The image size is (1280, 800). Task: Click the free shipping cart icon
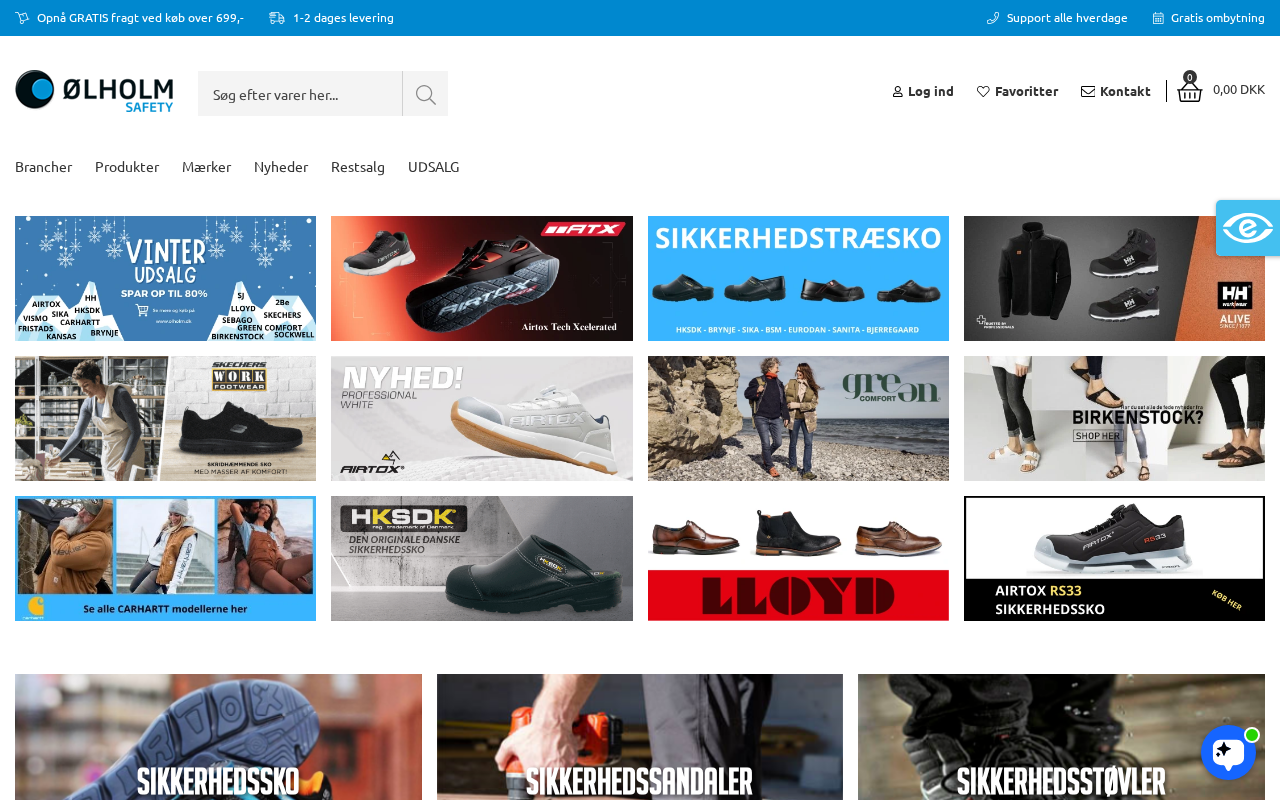(x=22, y=18)
